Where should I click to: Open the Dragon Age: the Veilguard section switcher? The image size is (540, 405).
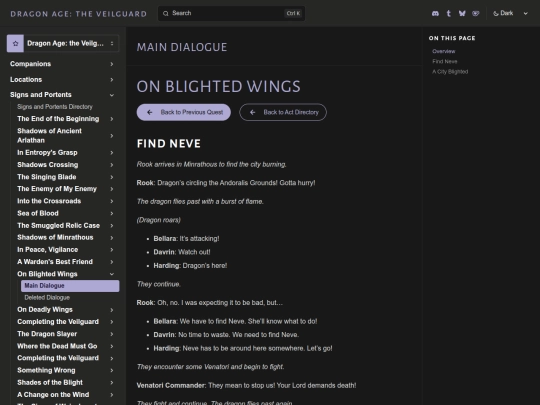pos(63,43)
